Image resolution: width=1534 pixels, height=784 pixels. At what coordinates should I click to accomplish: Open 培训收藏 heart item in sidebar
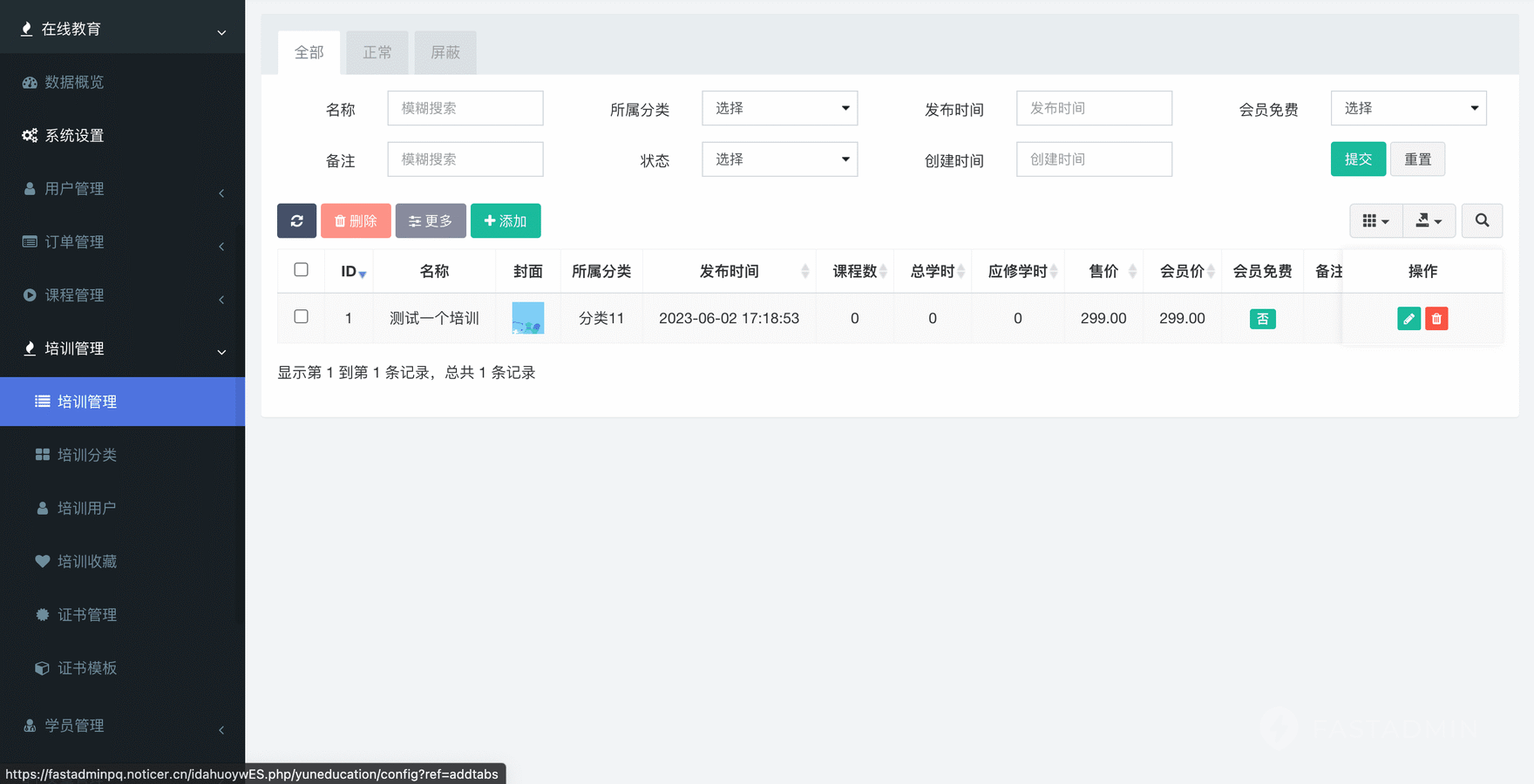click(x=87, y=562)
